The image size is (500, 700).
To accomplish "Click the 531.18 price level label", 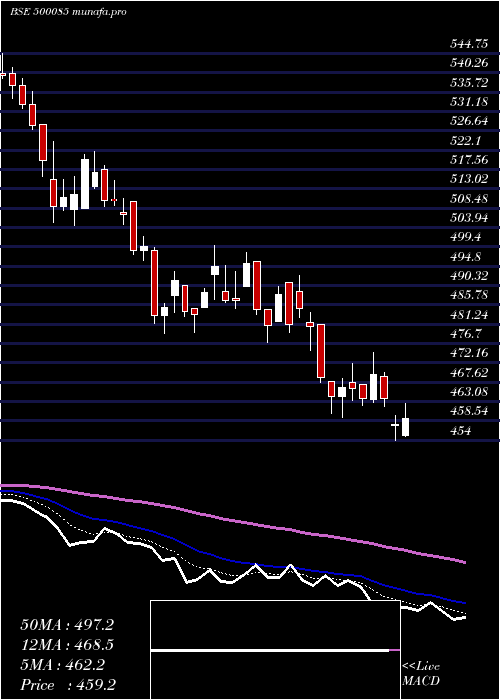I will point(469,102).
